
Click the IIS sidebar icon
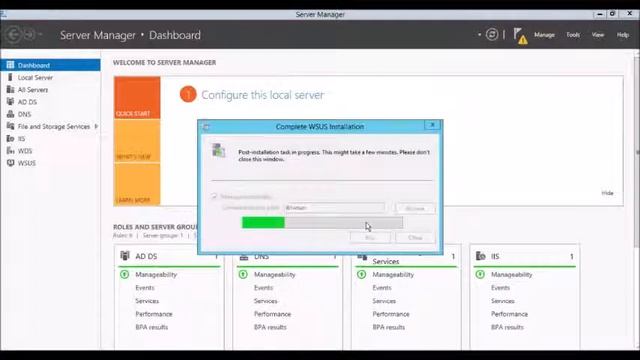[x=10, y=138]
